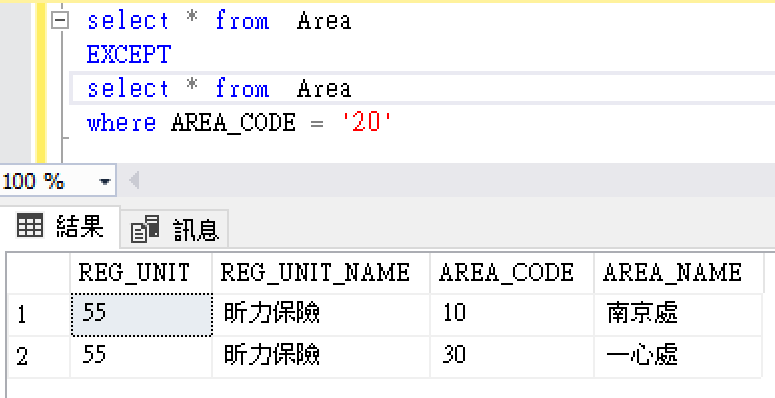Switch to the 結果 tab
775x398 pixels.
click(60, 227)
